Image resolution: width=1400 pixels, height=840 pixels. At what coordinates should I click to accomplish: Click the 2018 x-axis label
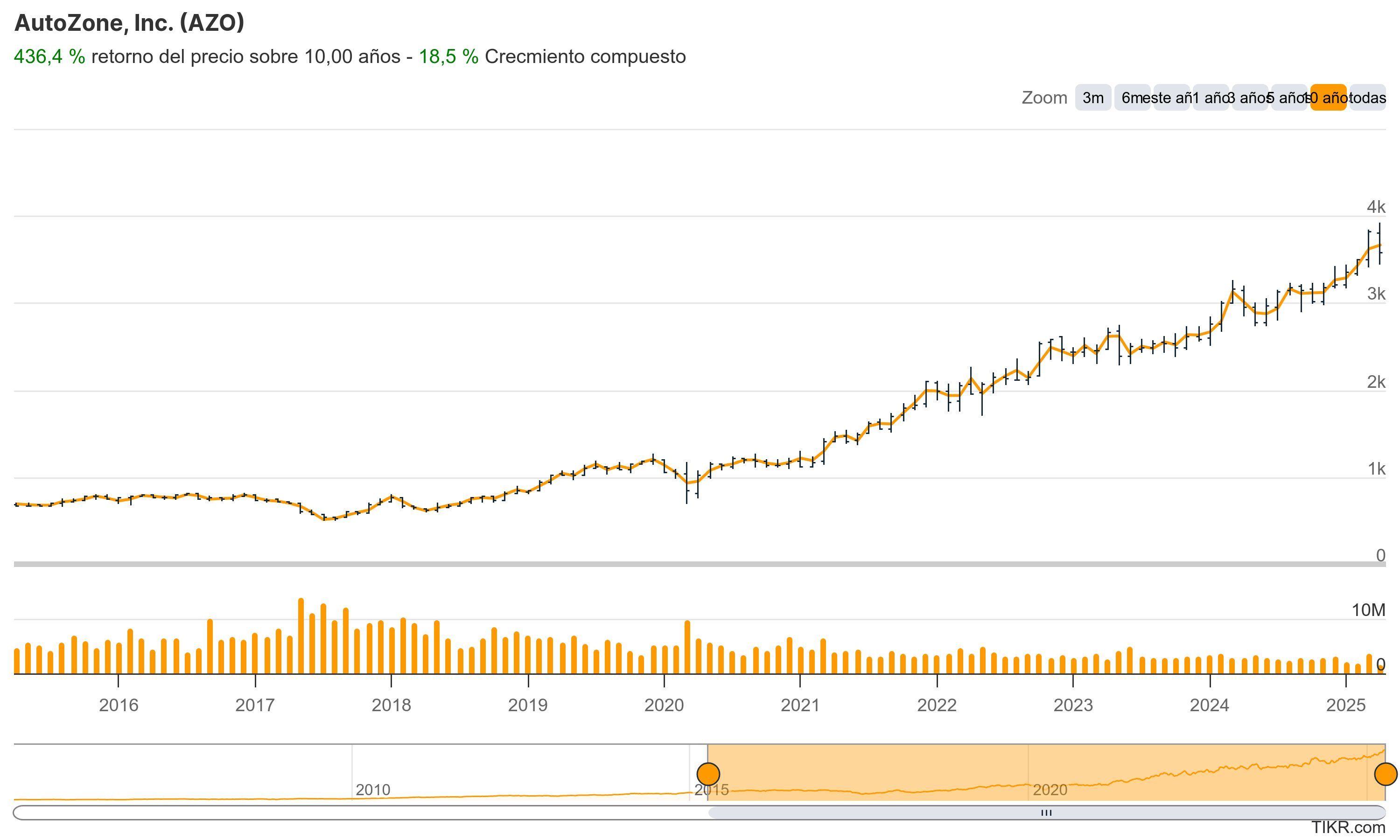coord(391,705)
